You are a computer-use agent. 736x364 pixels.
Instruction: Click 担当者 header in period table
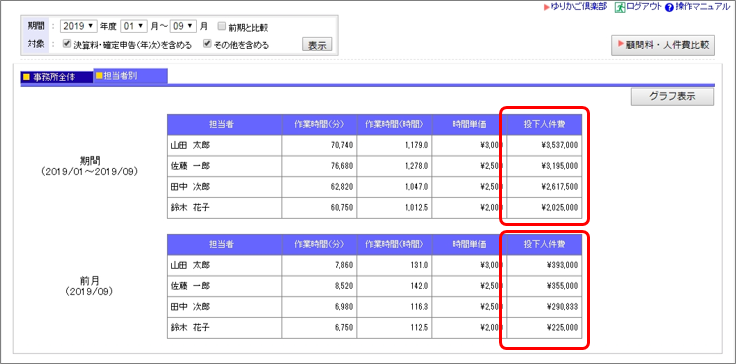tap(224, 125)
